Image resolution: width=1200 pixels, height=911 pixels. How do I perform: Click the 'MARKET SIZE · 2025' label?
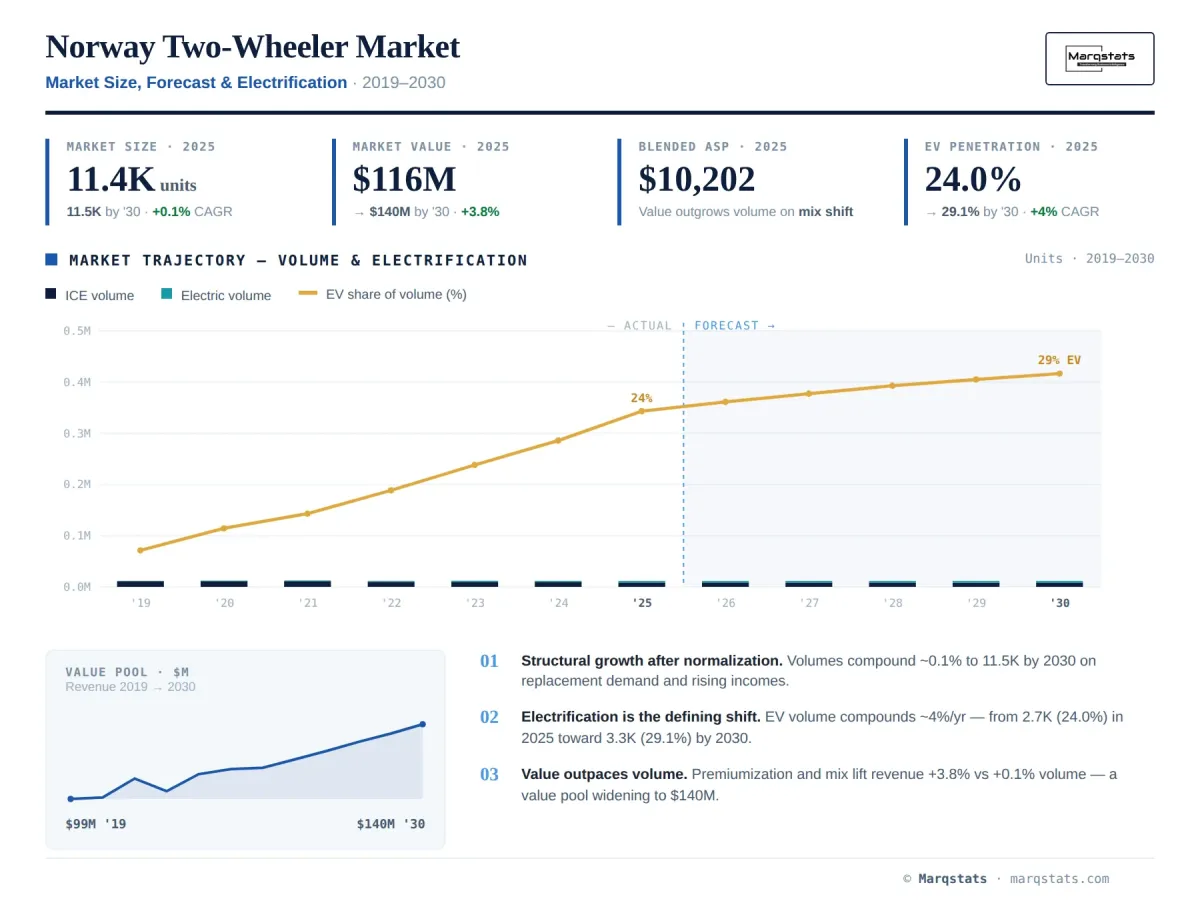[x=141, y=147]
